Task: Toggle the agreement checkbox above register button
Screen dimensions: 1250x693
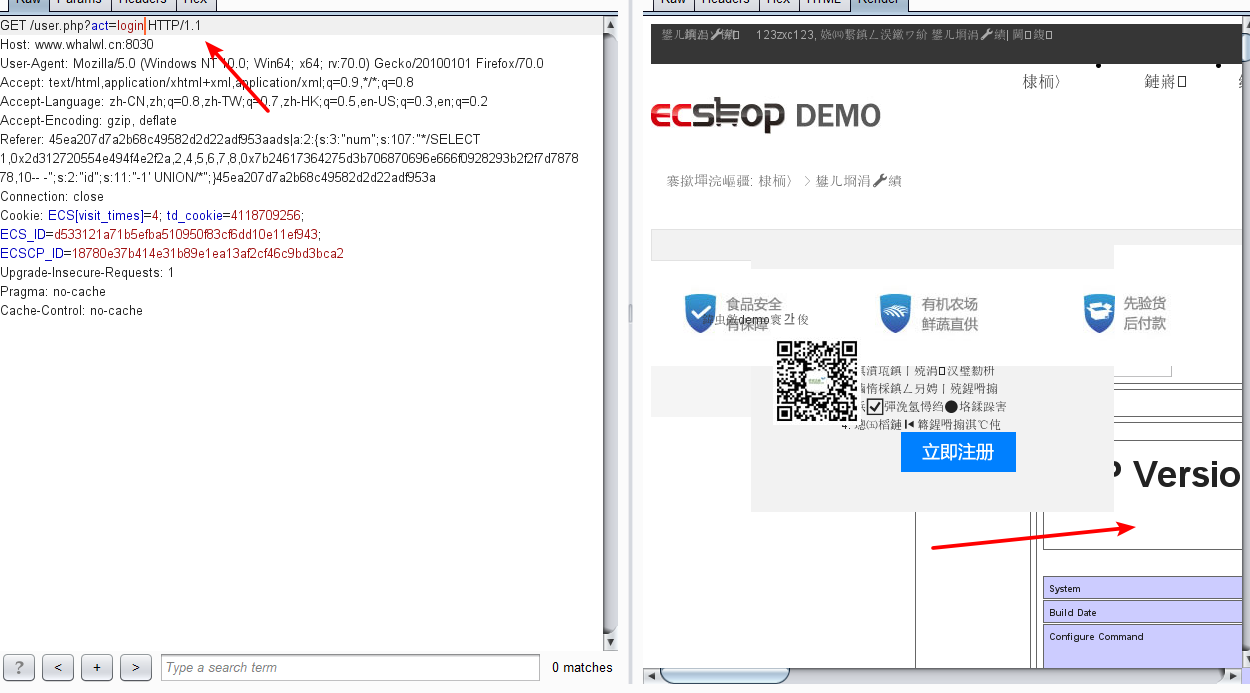Action: tap(875, 407)
